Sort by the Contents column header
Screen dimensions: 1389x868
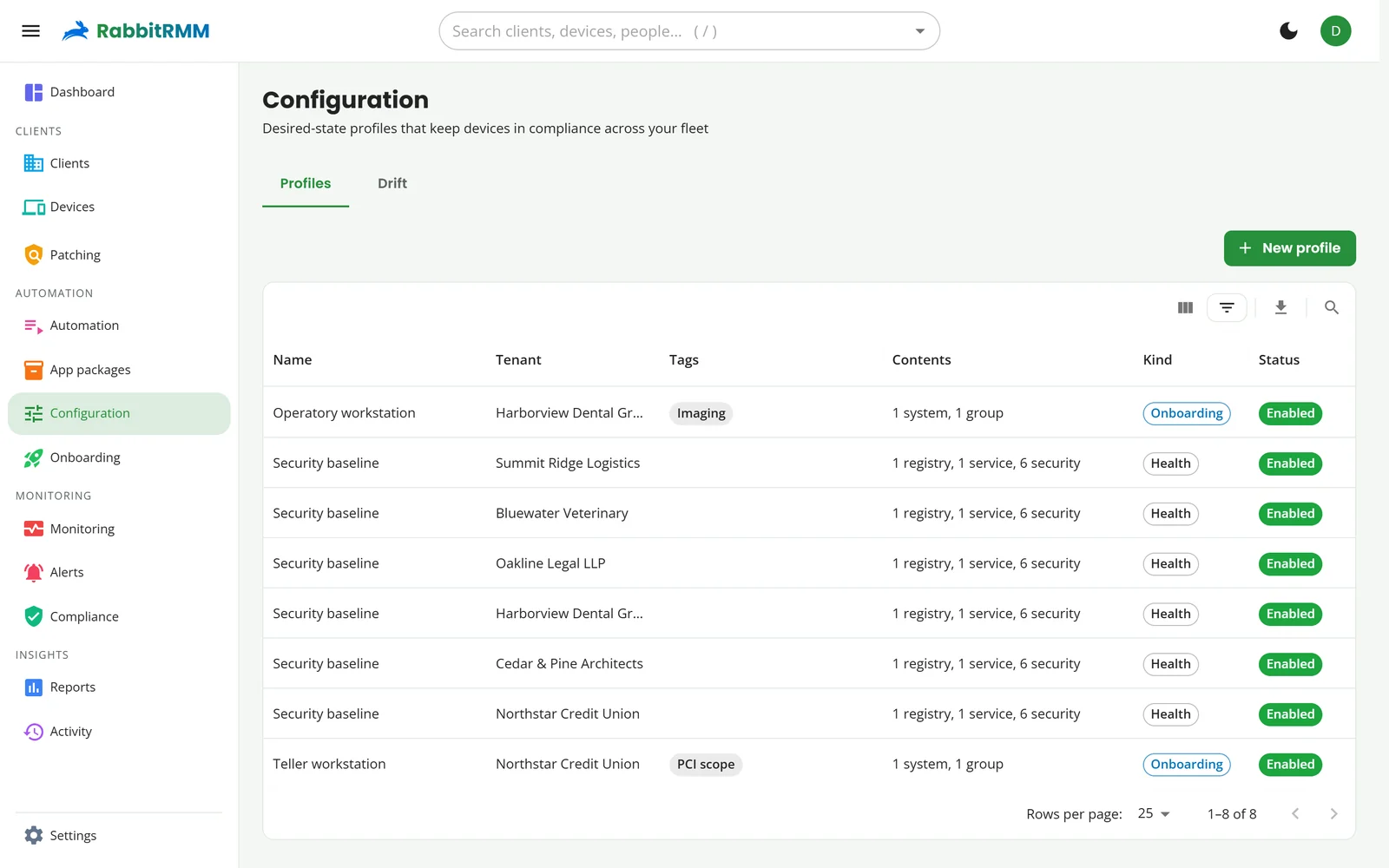tap(921, 359)
